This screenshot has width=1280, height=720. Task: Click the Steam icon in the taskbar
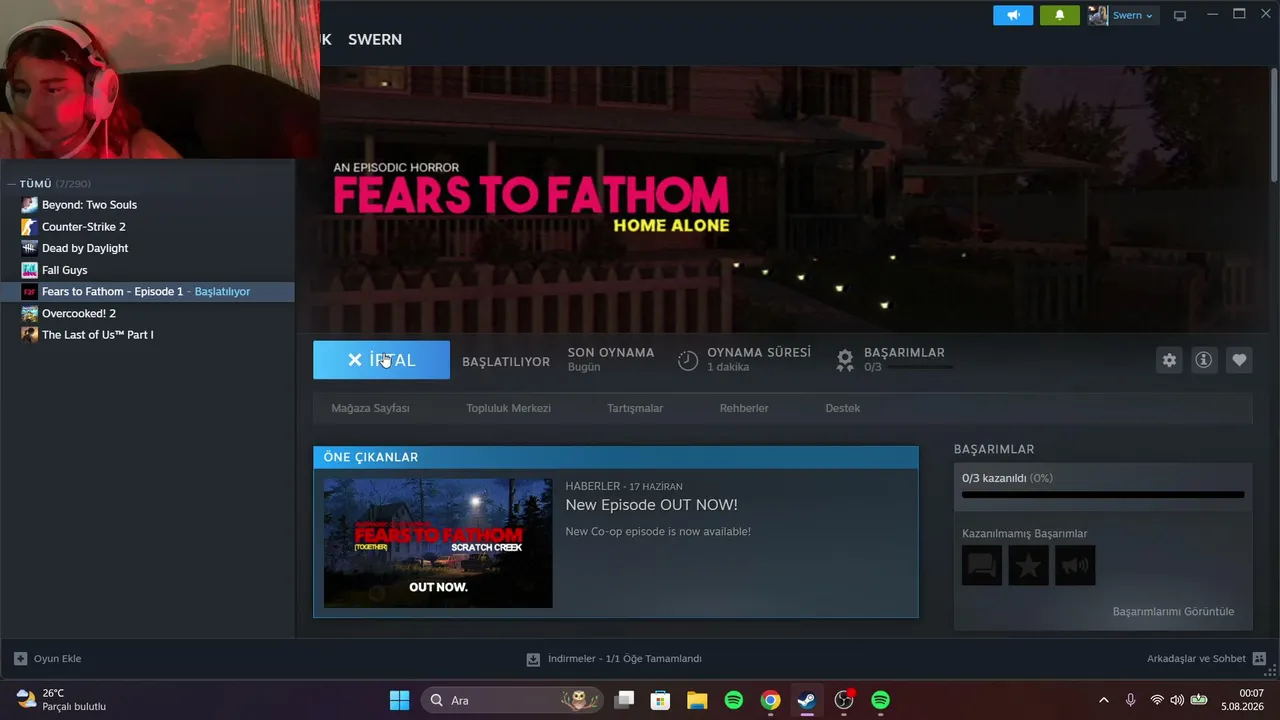807,700
